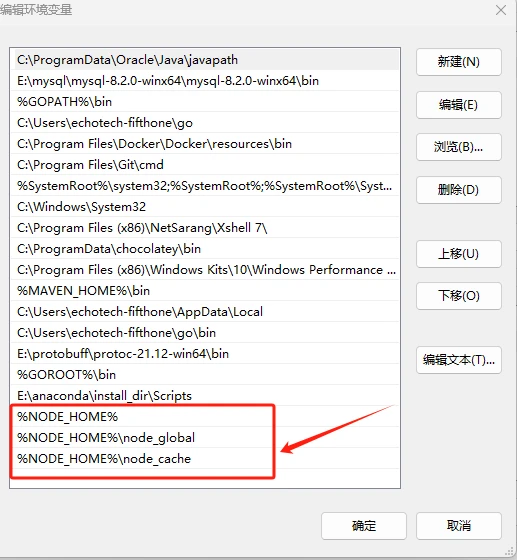Move entry down with 下移(O)
The width and height of the screenshot is (517, 560).
[458, 296]
